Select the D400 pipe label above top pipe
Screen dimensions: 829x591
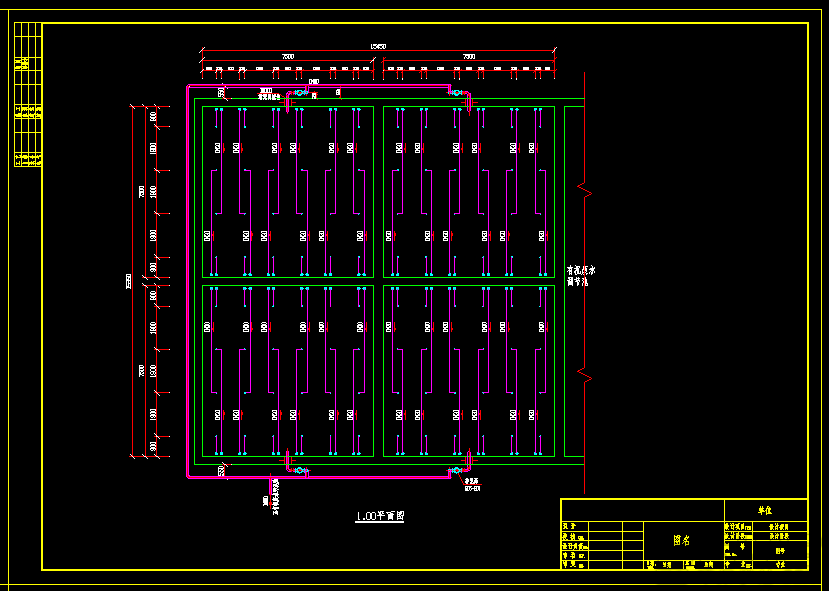(314, 81)
